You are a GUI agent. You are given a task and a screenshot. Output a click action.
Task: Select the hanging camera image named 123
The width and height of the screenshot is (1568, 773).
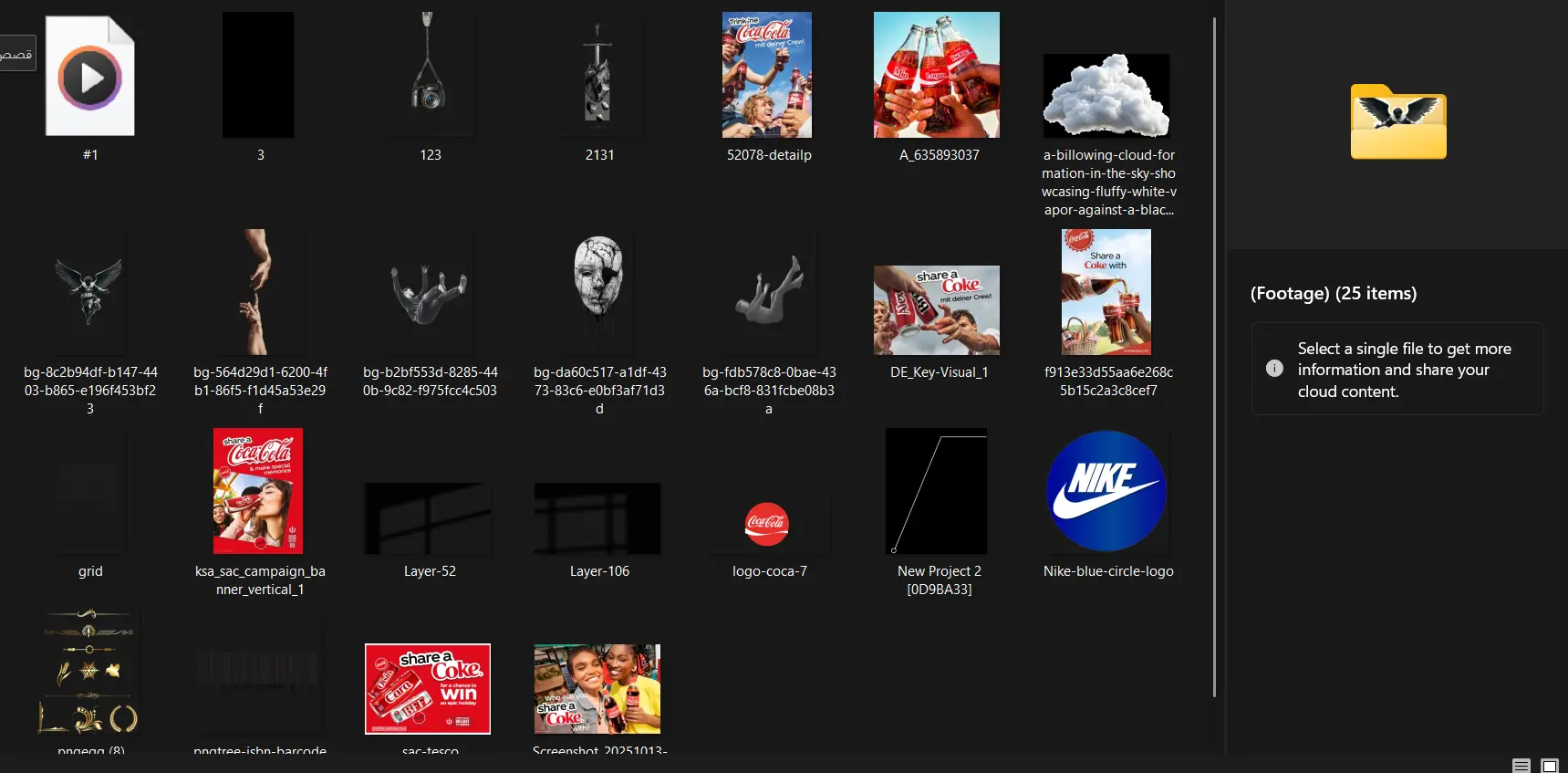428,76
